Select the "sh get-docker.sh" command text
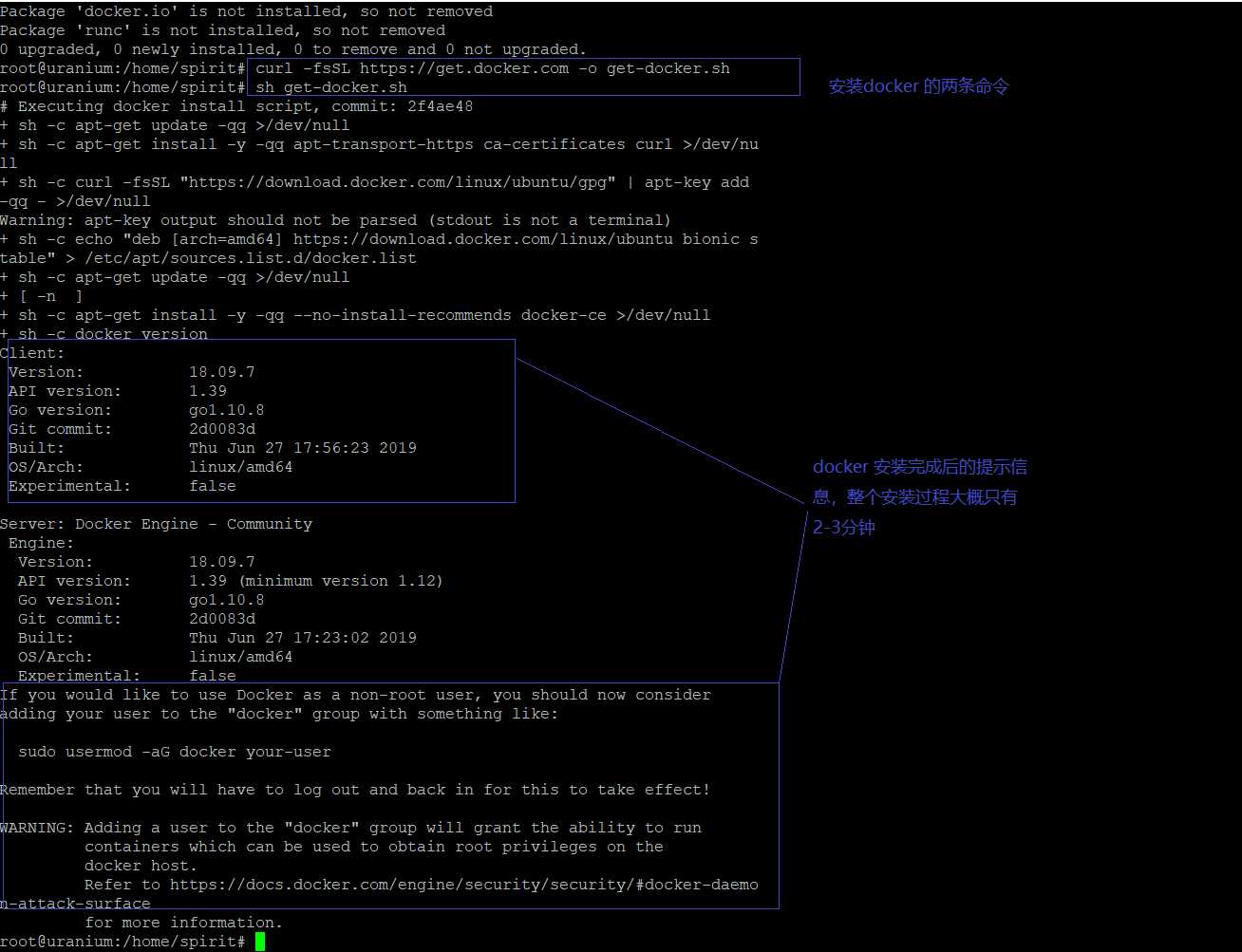The image size is (1242, 952). (331, 87)
